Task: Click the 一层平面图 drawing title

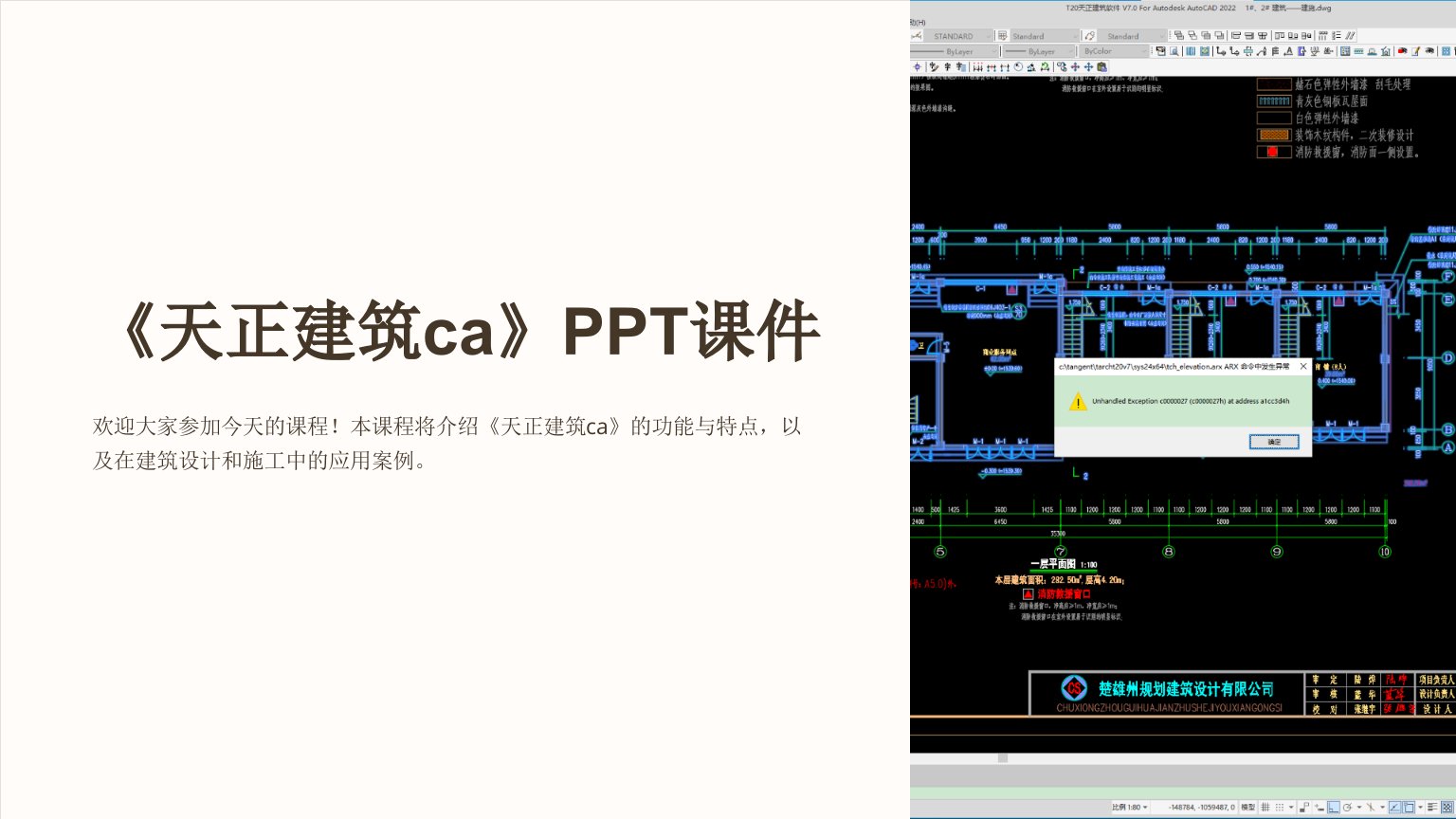Action: [x=1052, y=564]
